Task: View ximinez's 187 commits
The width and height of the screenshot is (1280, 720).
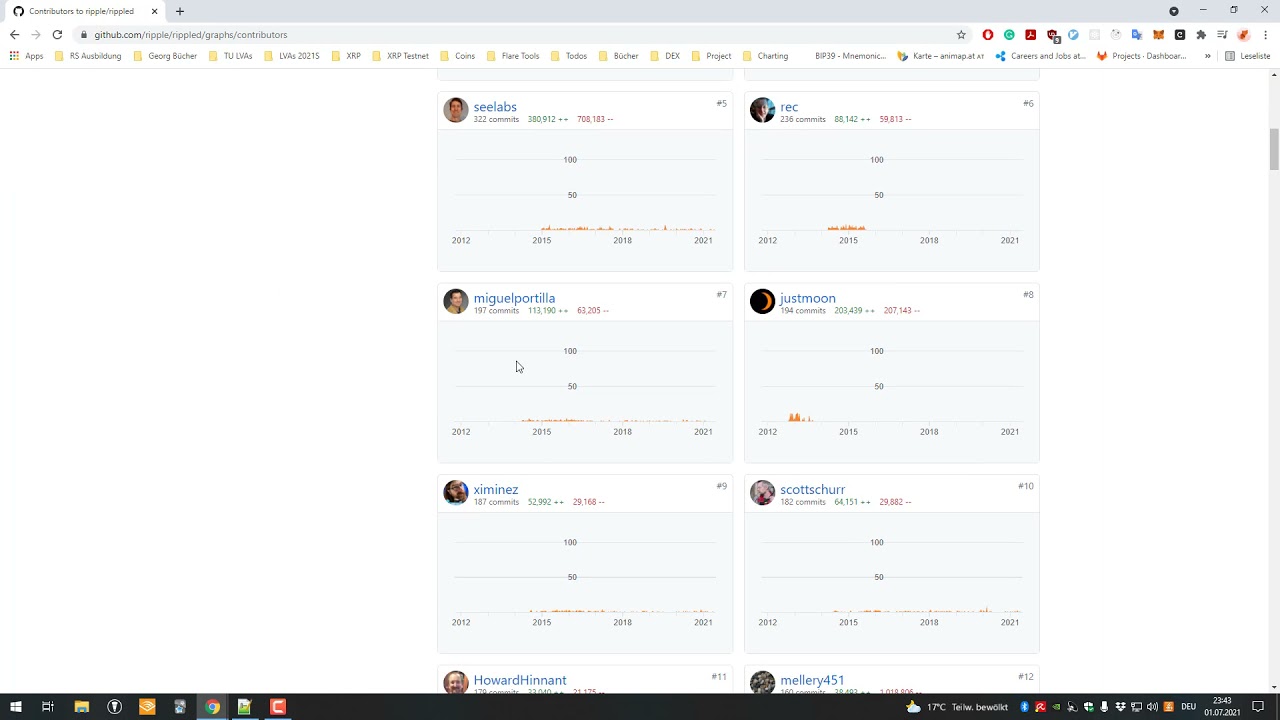Action: pyautogui.click(x=496, y=501)
